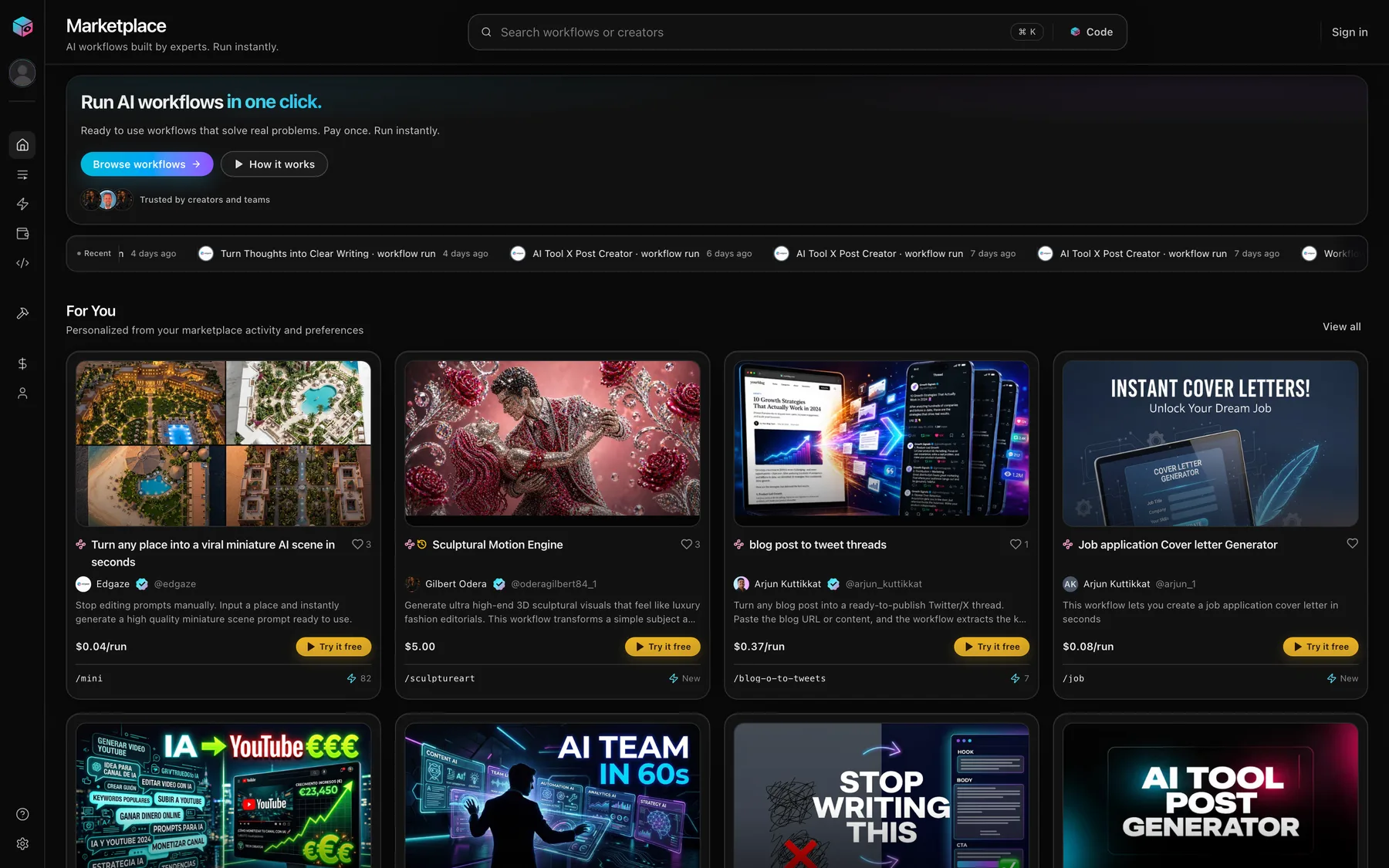Click the @arjun_kuttikkat handle
The height and width of the screenshot is (868, 1389).
click(884, 584)
